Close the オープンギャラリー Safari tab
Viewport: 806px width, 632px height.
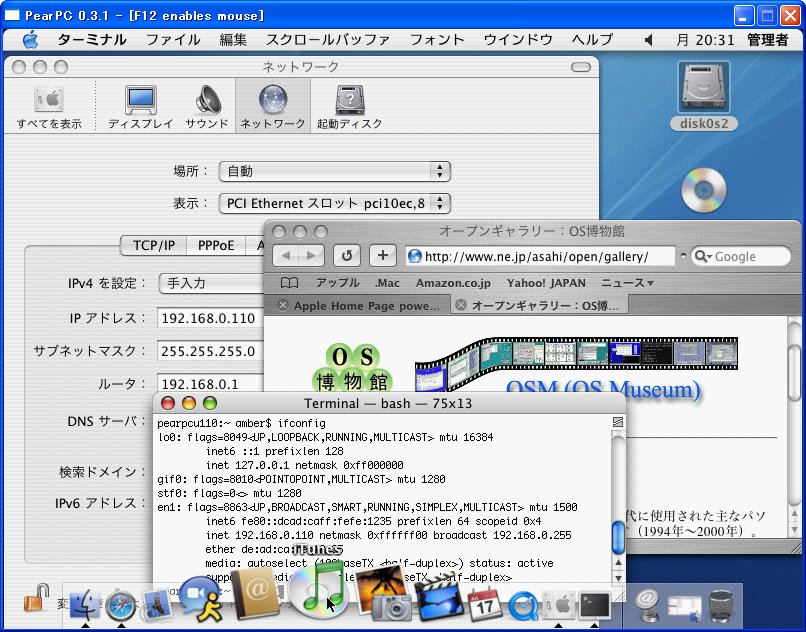[461, 305]
